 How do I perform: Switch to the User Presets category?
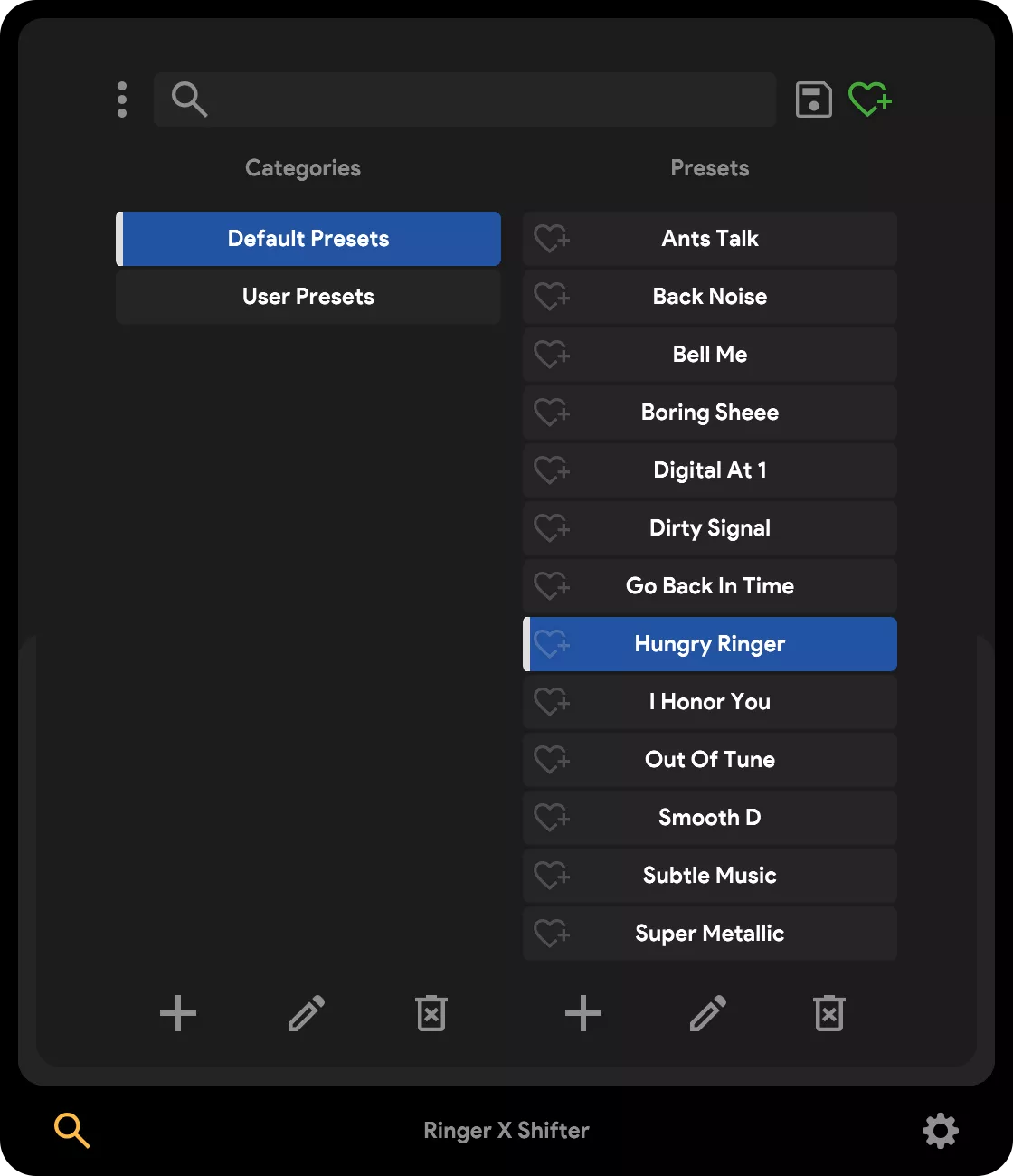[x=308, y=297]
